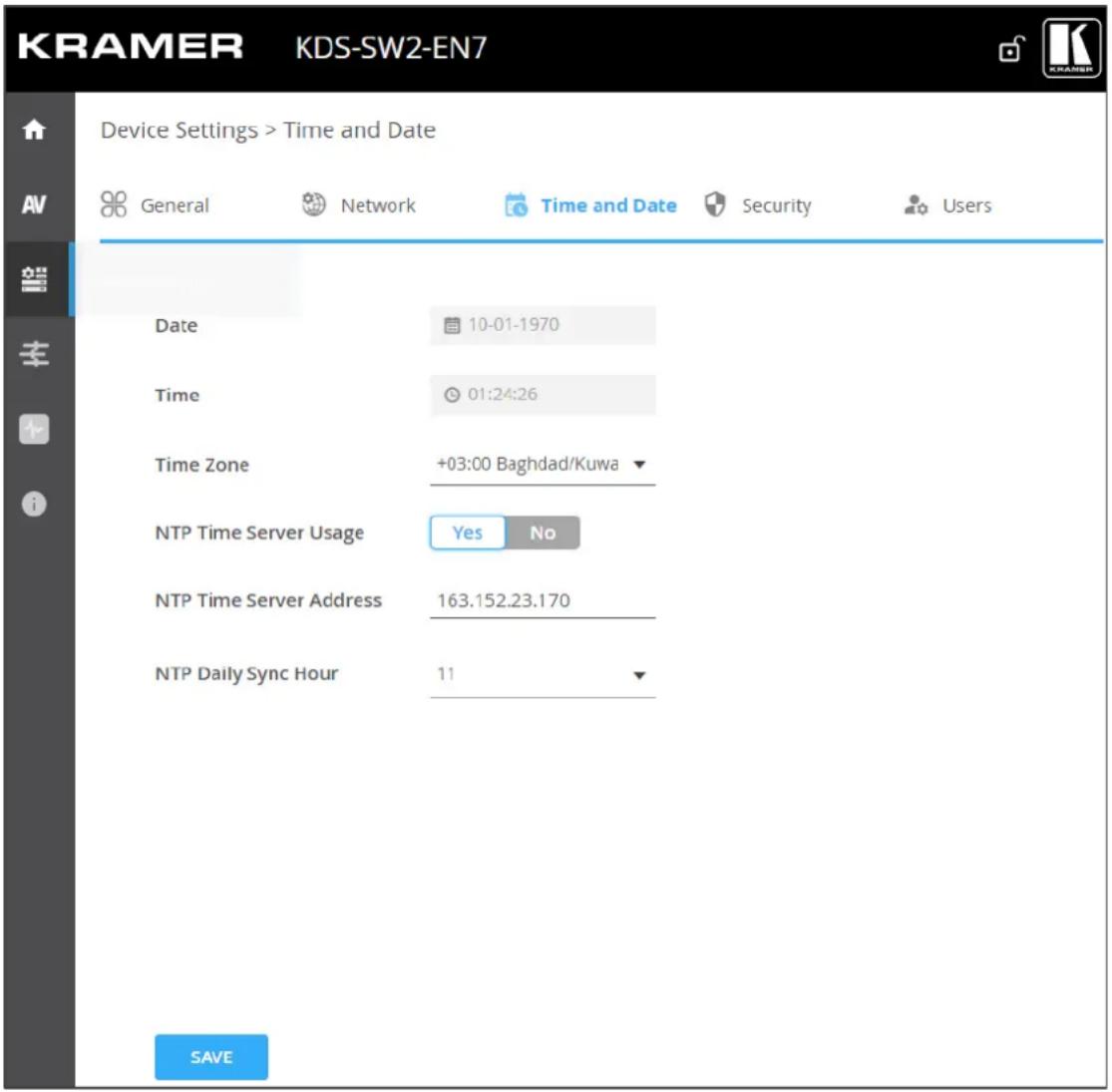Click the NTP Time Server Address label
The image size is (1112, 1092).
pyautogui.click(x=269, y=600)
